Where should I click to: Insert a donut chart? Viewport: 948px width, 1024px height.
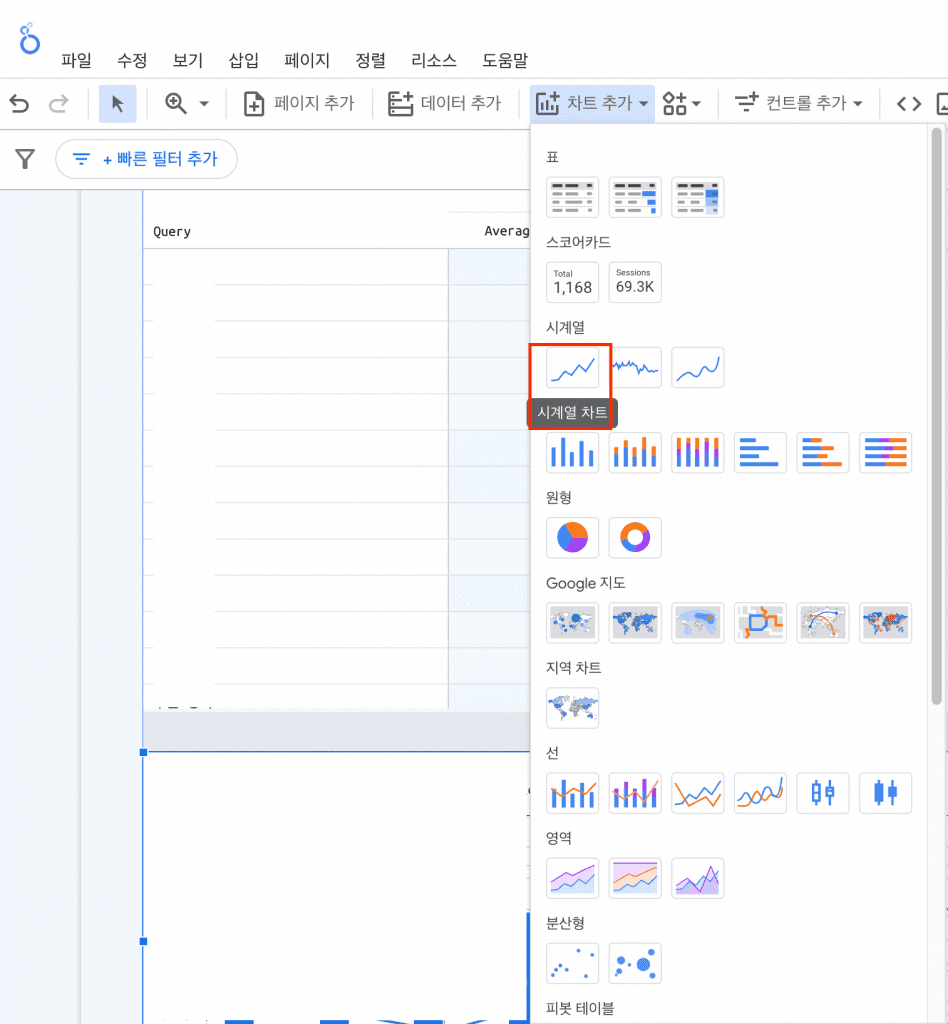[635, 538]
